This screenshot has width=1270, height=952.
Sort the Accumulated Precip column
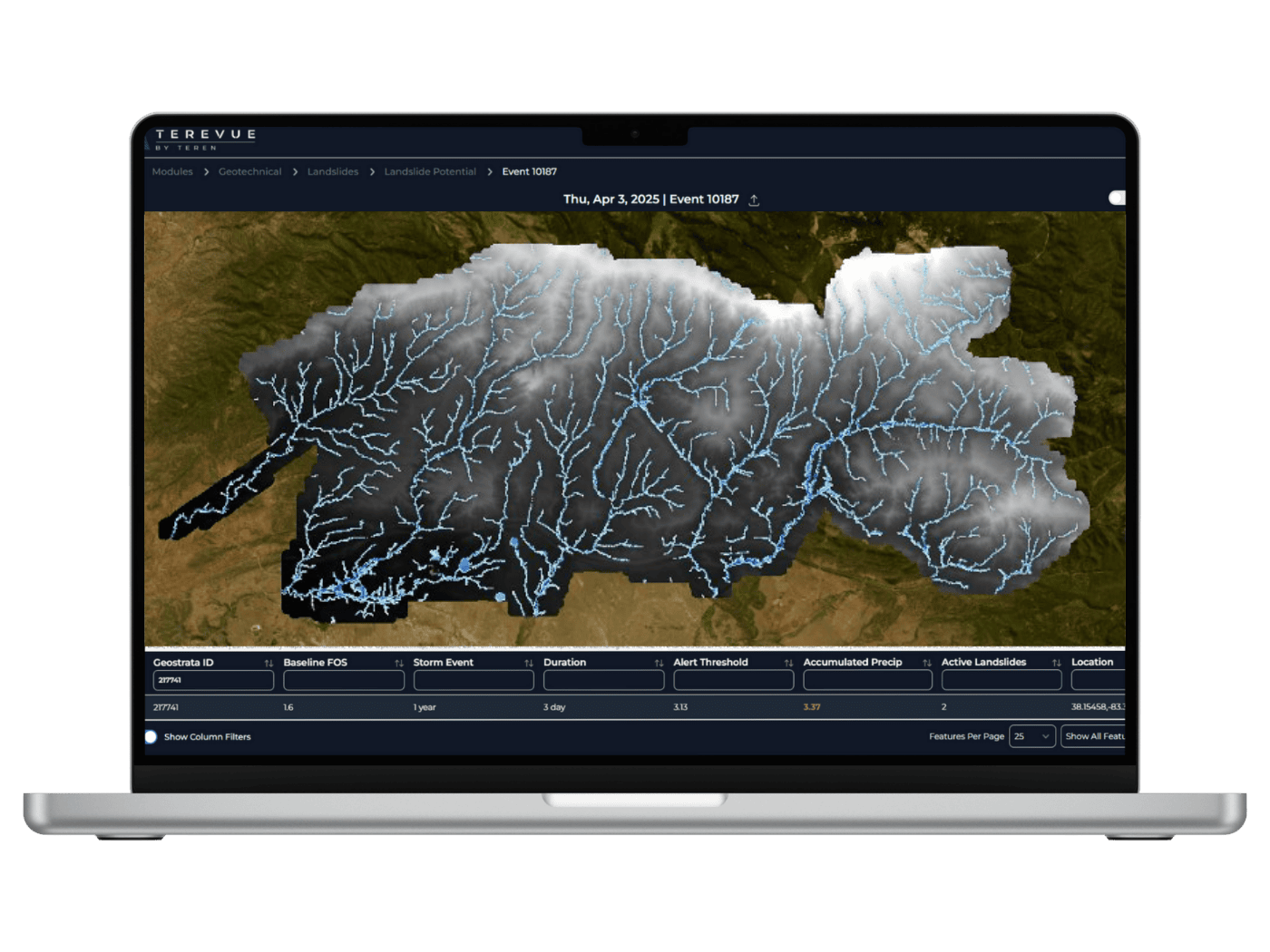pos(926,664)
